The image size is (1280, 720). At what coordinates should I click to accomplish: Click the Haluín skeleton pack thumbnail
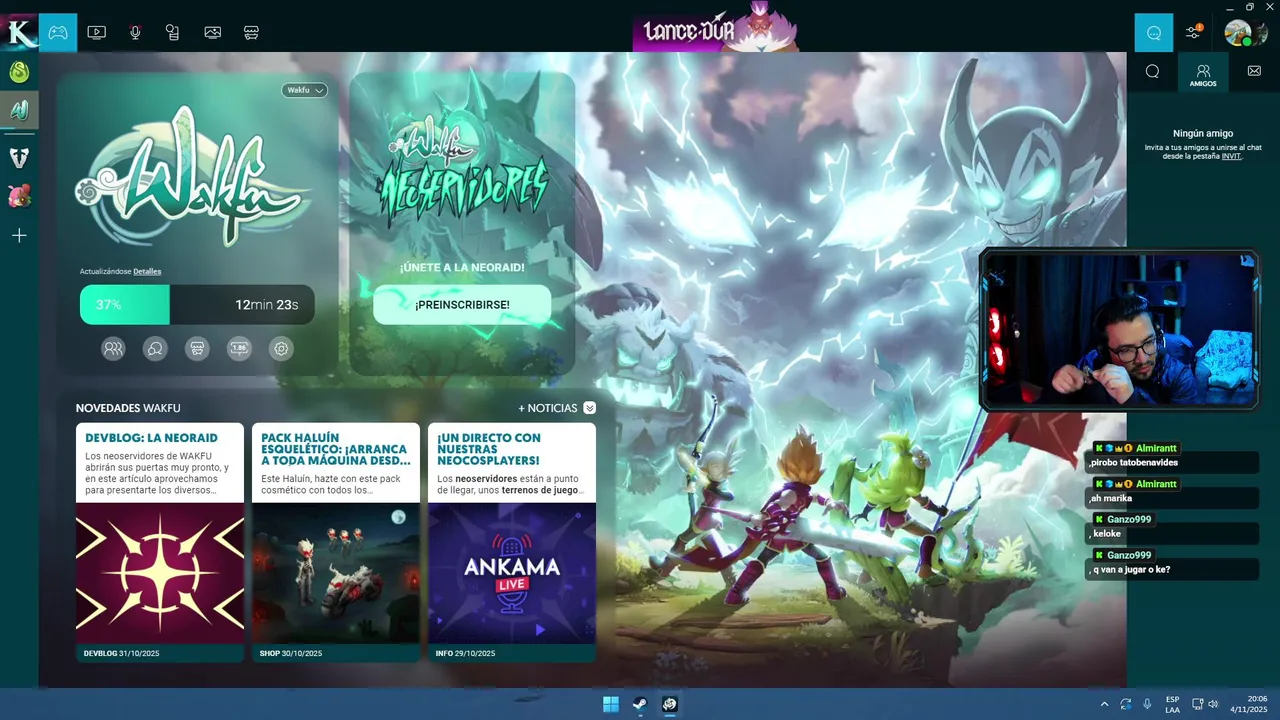pos(336,573)
